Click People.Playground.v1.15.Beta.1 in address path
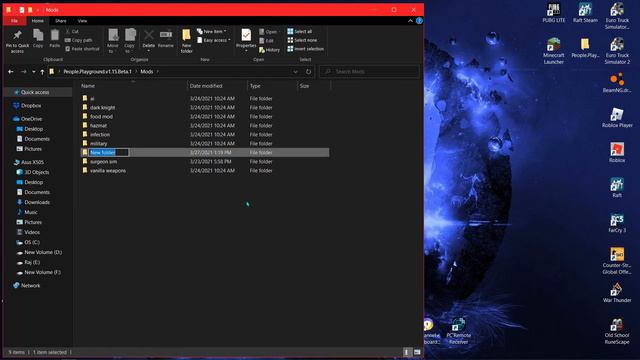 coord(98,71)
